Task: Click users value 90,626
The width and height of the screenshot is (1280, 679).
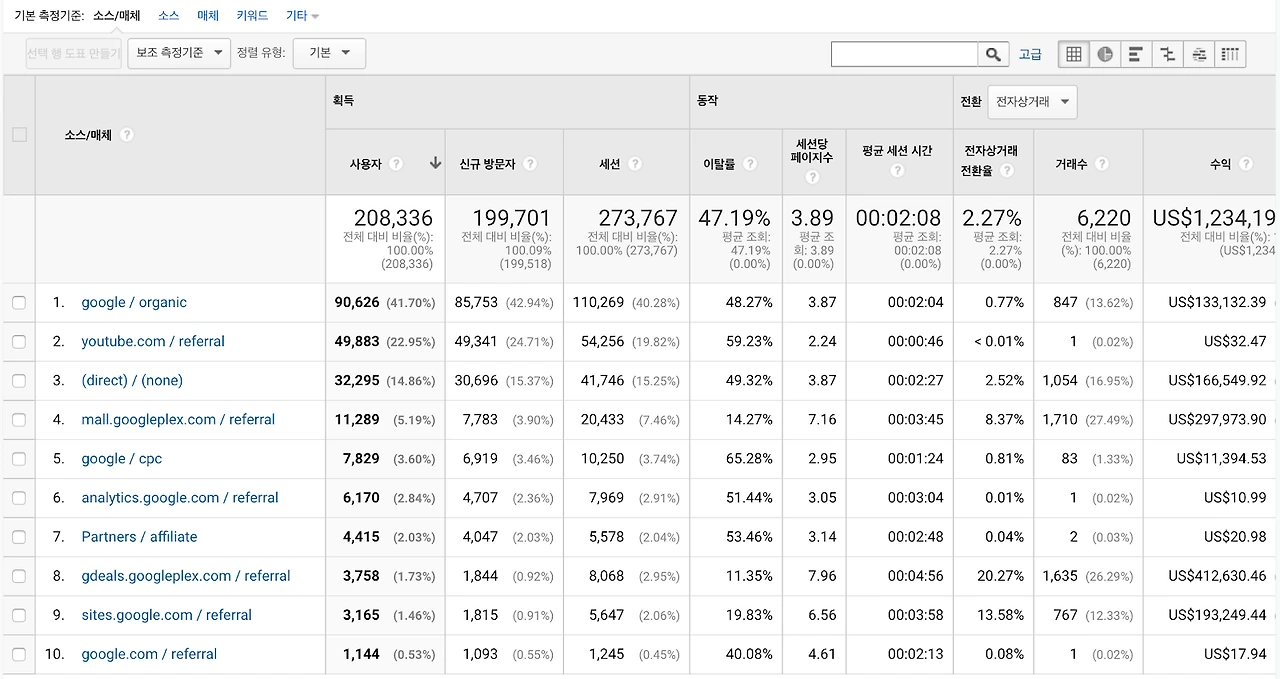Action: tap(357, 302)
